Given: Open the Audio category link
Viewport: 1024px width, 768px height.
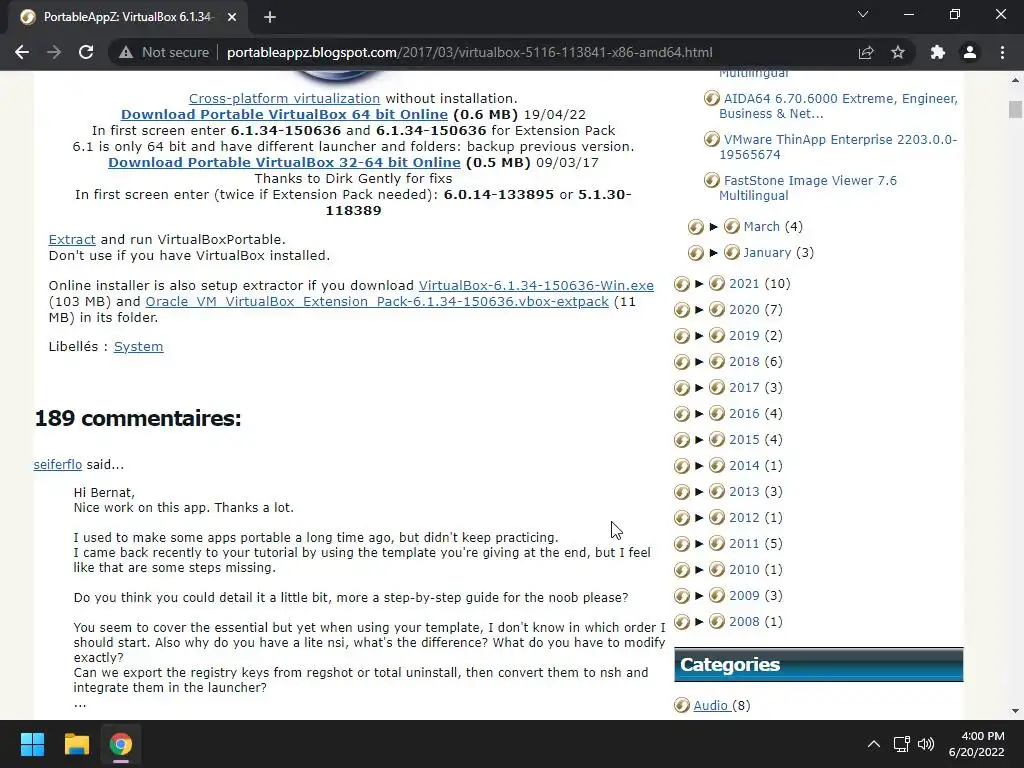Looking at the screenshot, I should 711,705.
